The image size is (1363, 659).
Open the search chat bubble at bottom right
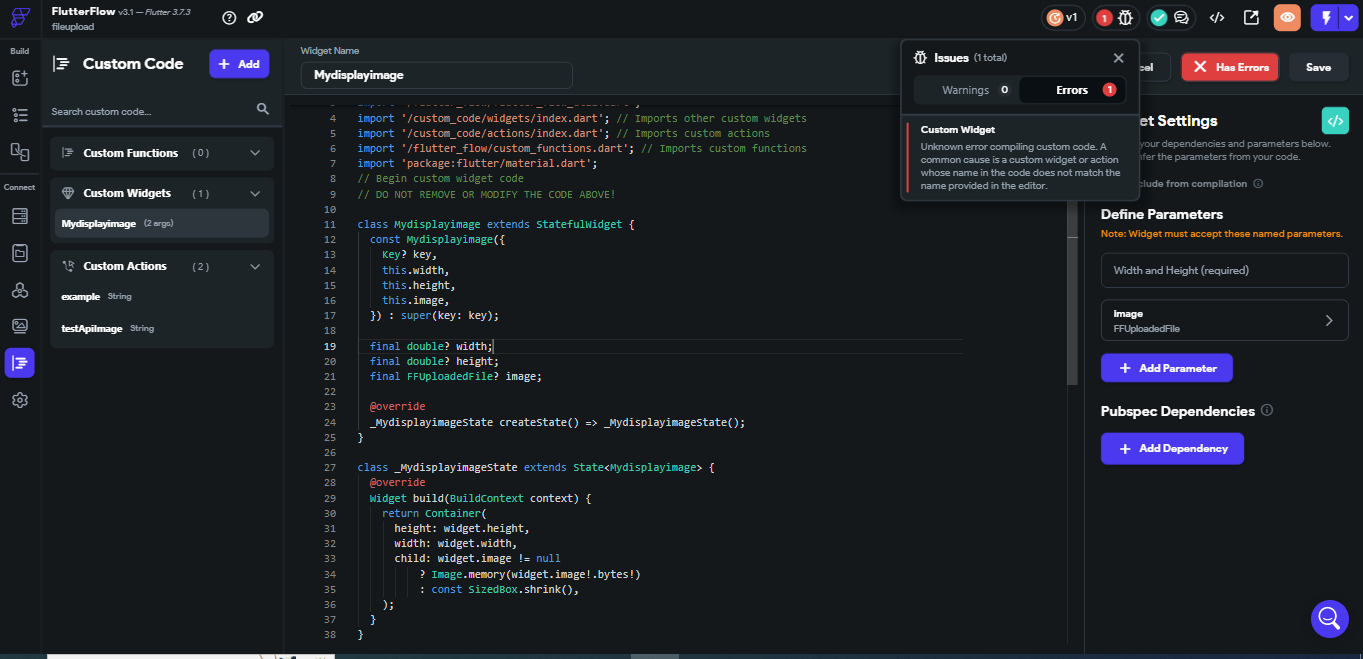pyautogui.click(x=1329, y=618)
